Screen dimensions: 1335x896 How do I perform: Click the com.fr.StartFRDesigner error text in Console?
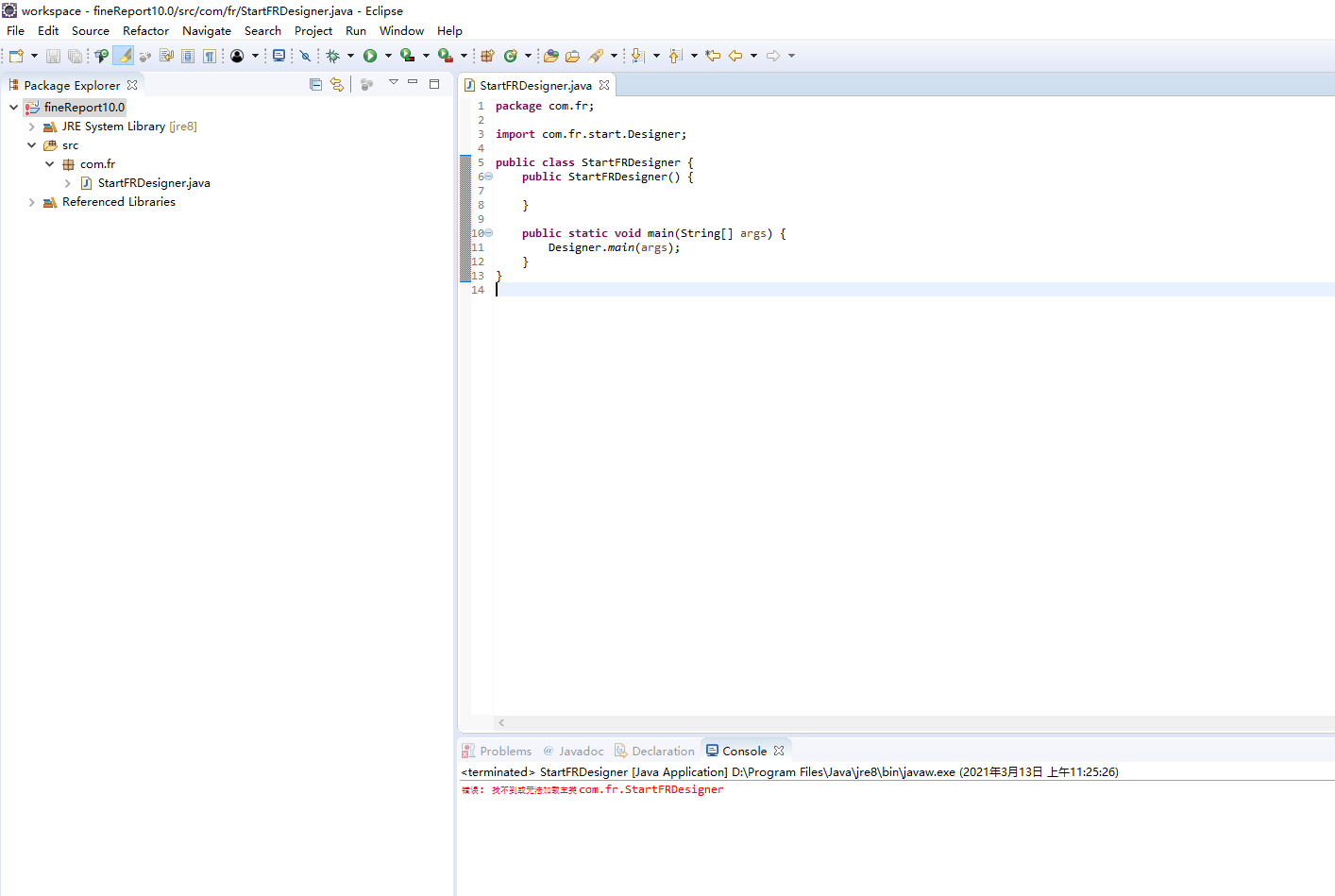651,790
